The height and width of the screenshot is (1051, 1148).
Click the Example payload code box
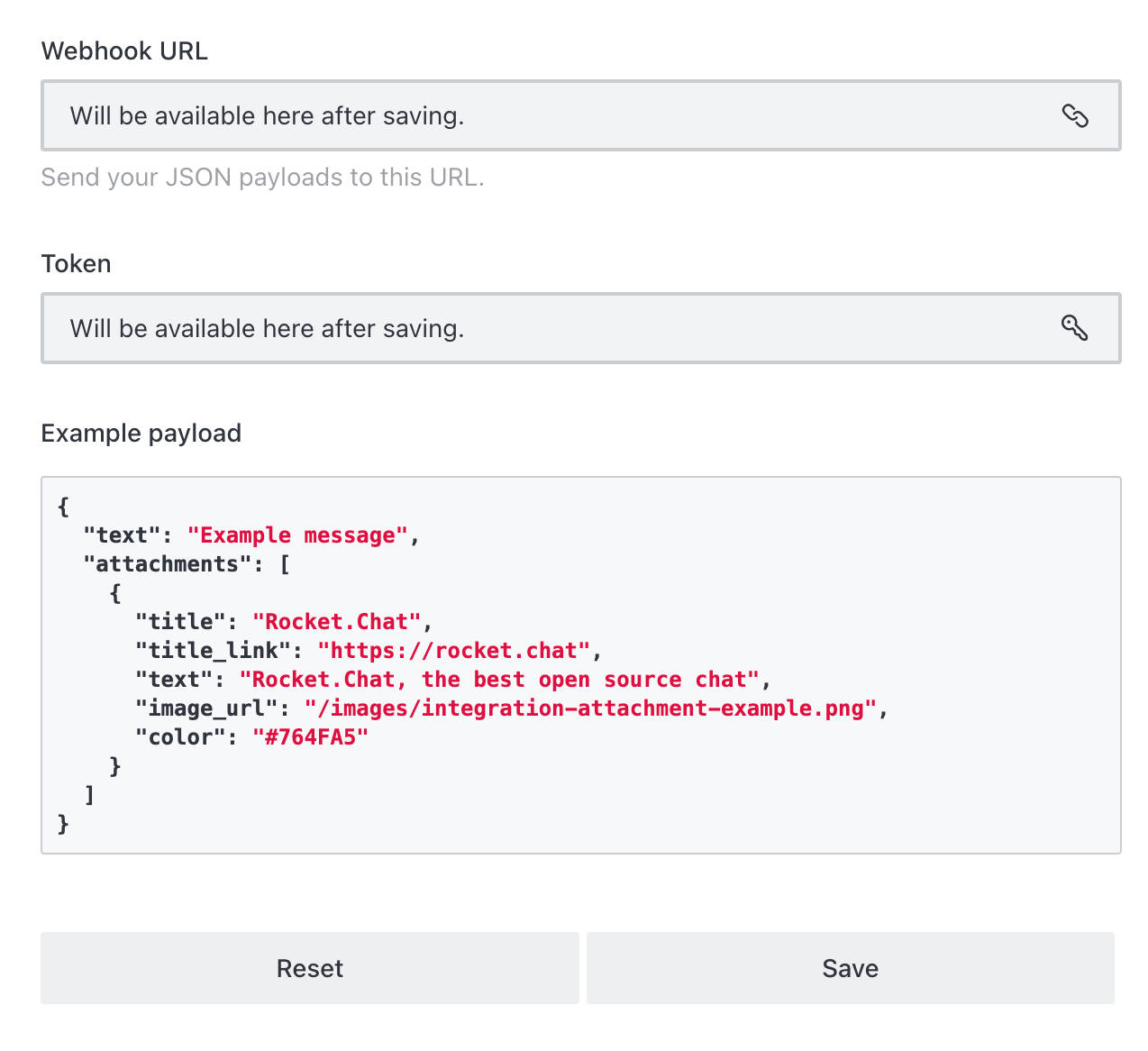point(581,665)
